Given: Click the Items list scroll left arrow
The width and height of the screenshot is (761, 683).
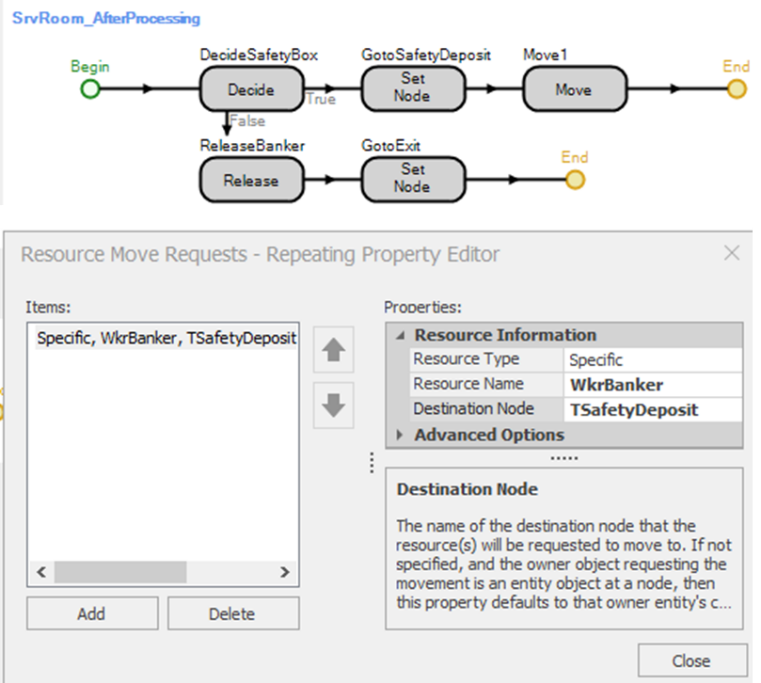Looking at the screenshot, I should coord(42,572).
